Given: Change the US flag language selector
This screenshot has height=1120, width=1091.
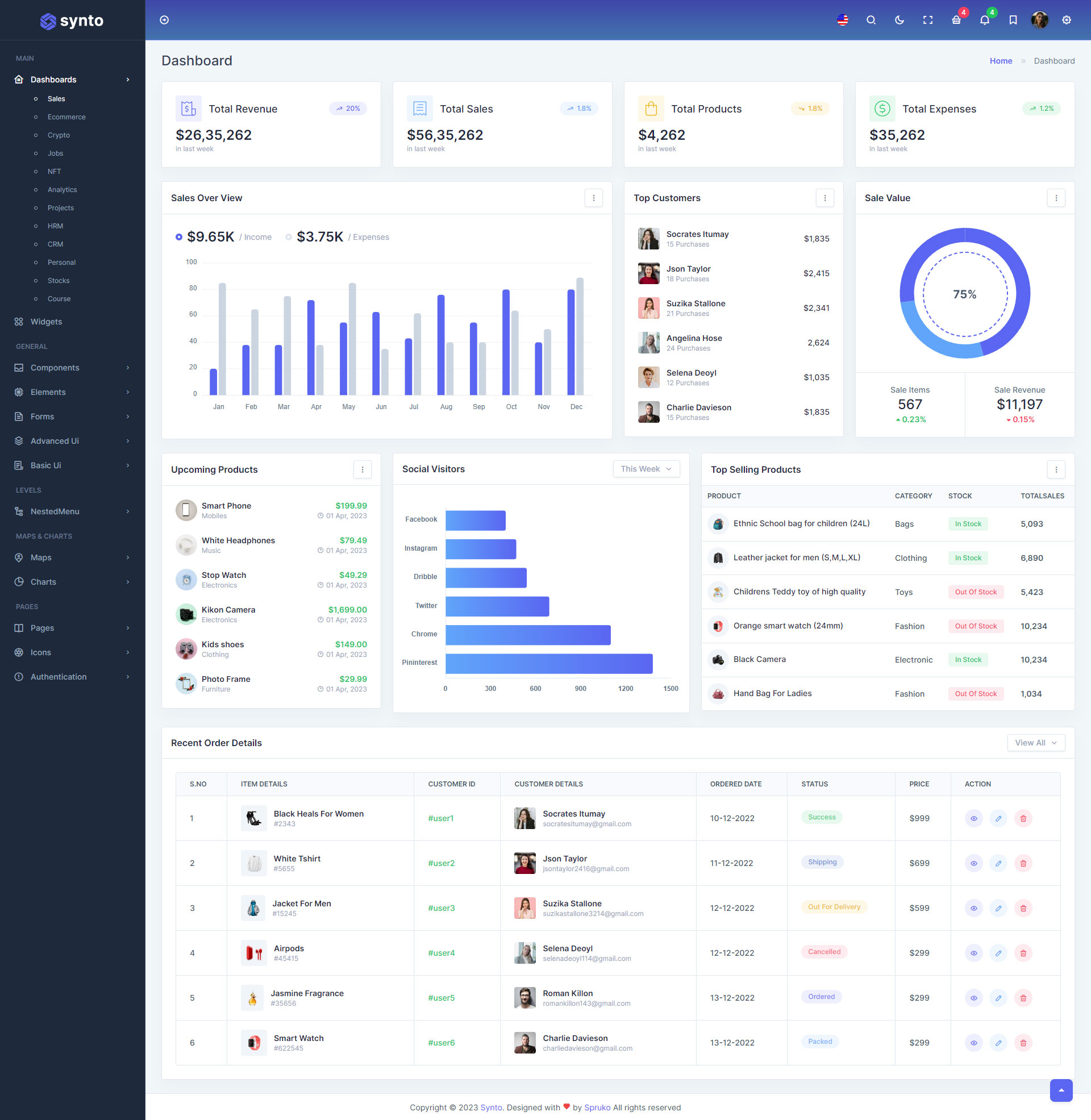Looking at the screenshot, I should coord(842,19).
